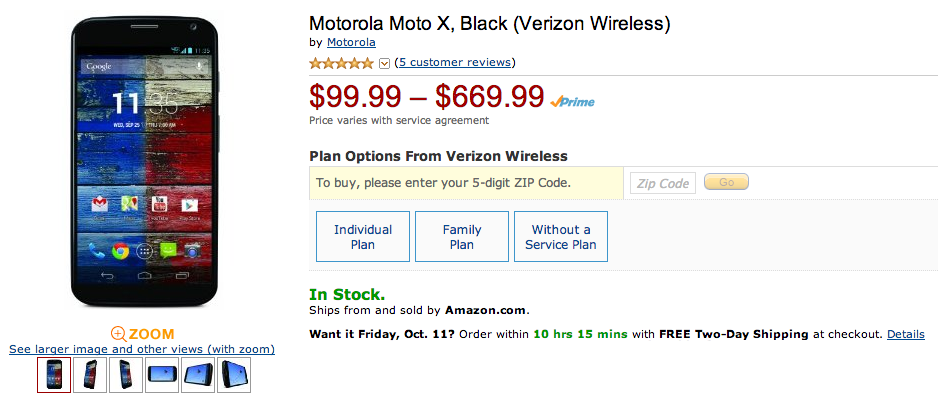
Task: Open the Motorola brand link
Action: click(x=351, y=42)
